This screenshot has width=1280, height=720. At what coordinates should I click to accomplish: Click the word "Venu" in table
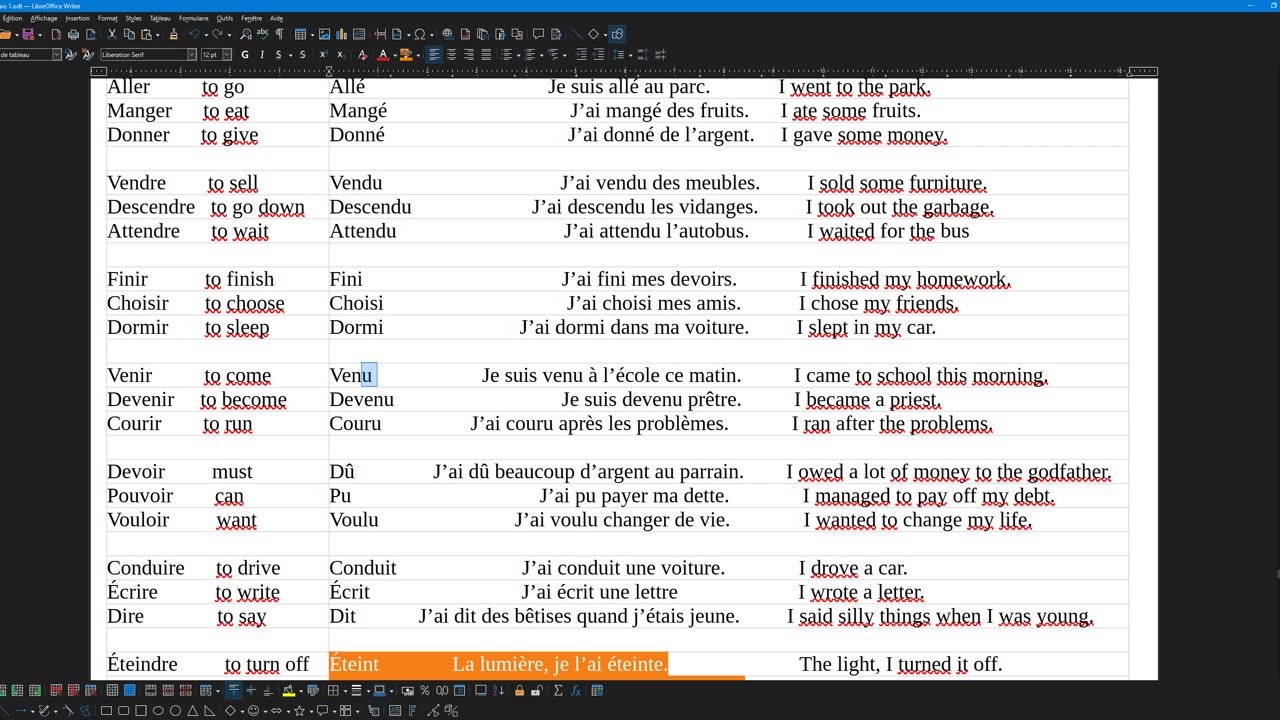(351, 375)
